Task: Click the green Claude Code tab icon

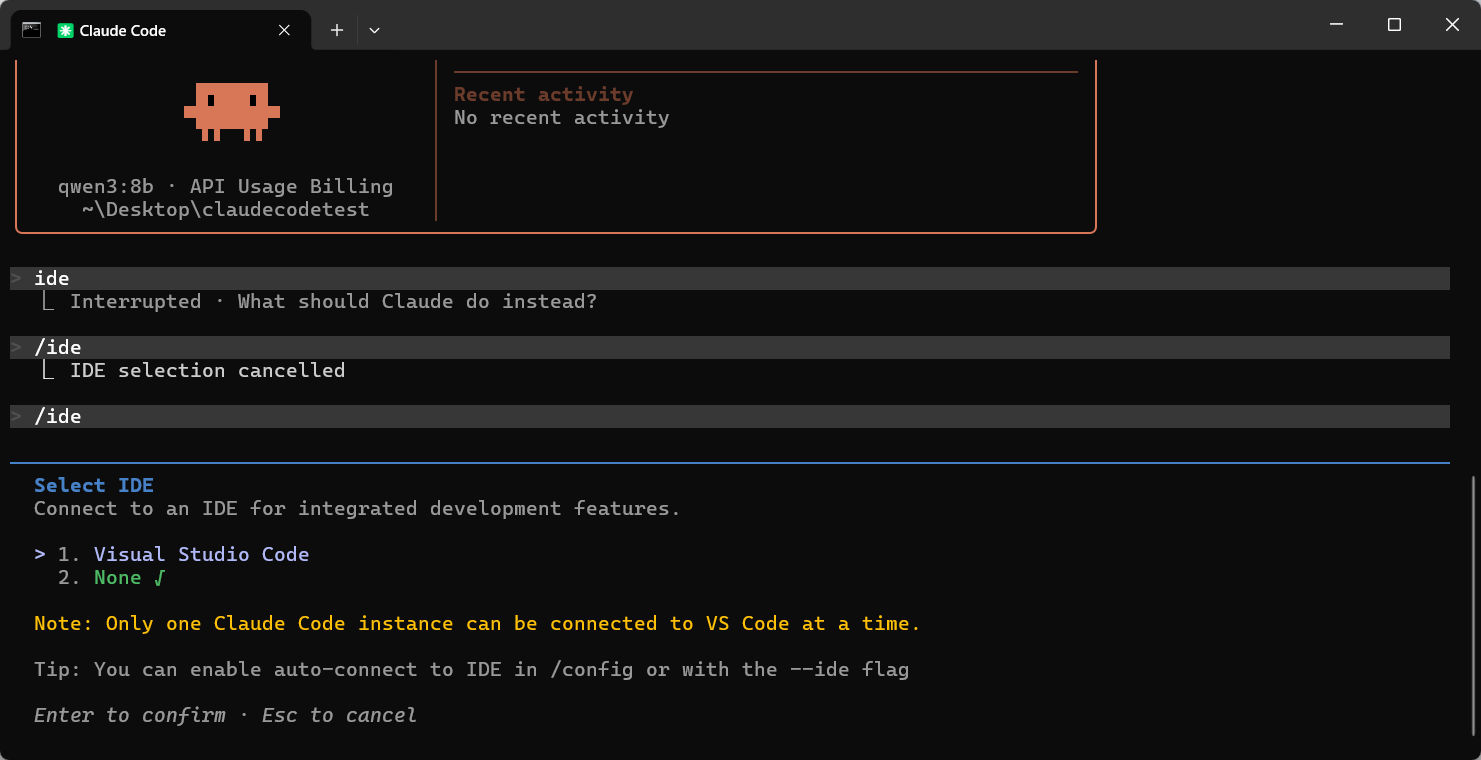Action: click(65, 31)
